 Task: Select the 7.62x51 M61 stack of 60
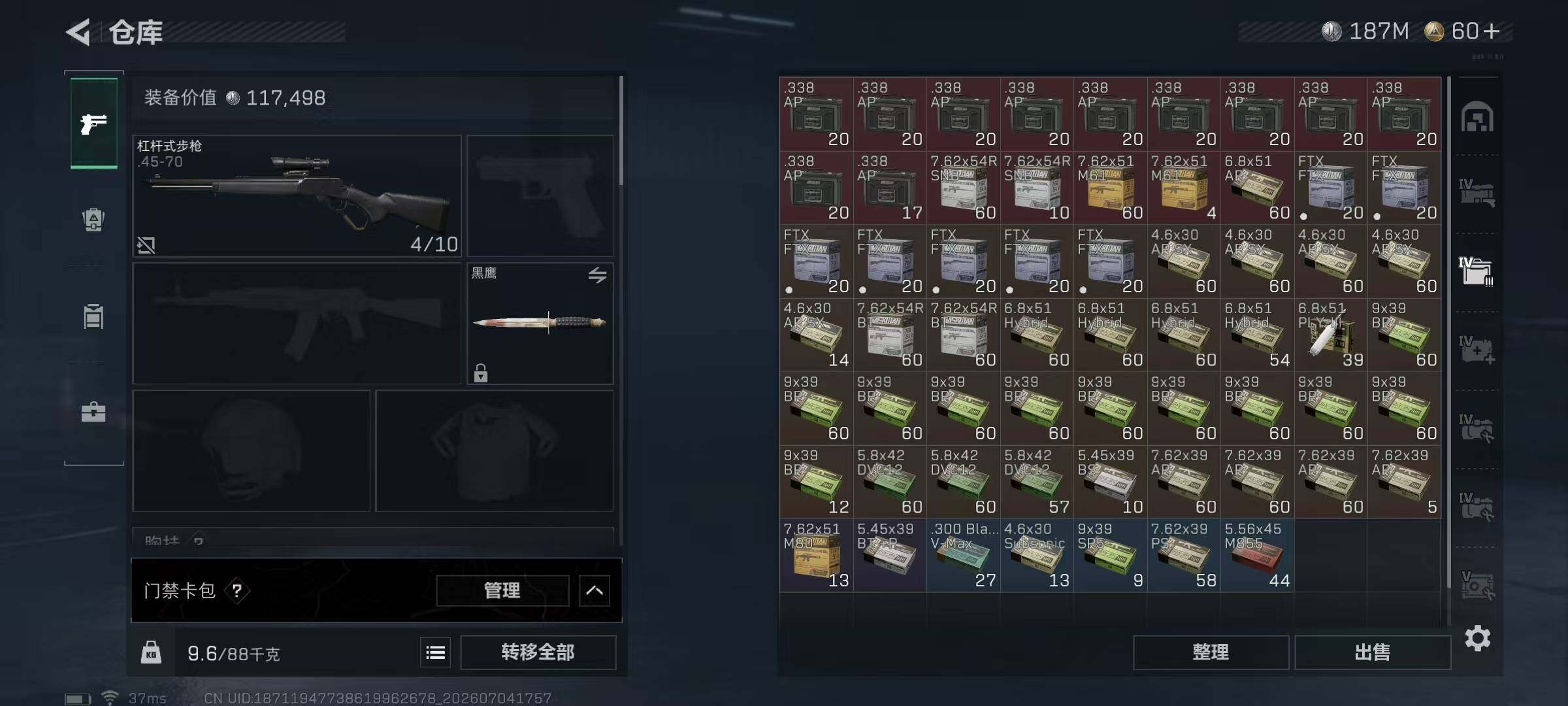coord(1110,187)
